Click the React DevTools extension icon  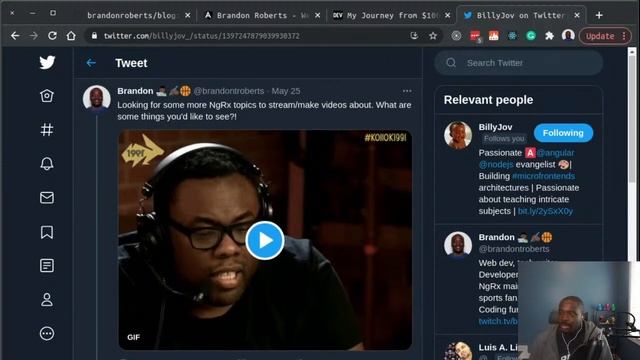512,36
